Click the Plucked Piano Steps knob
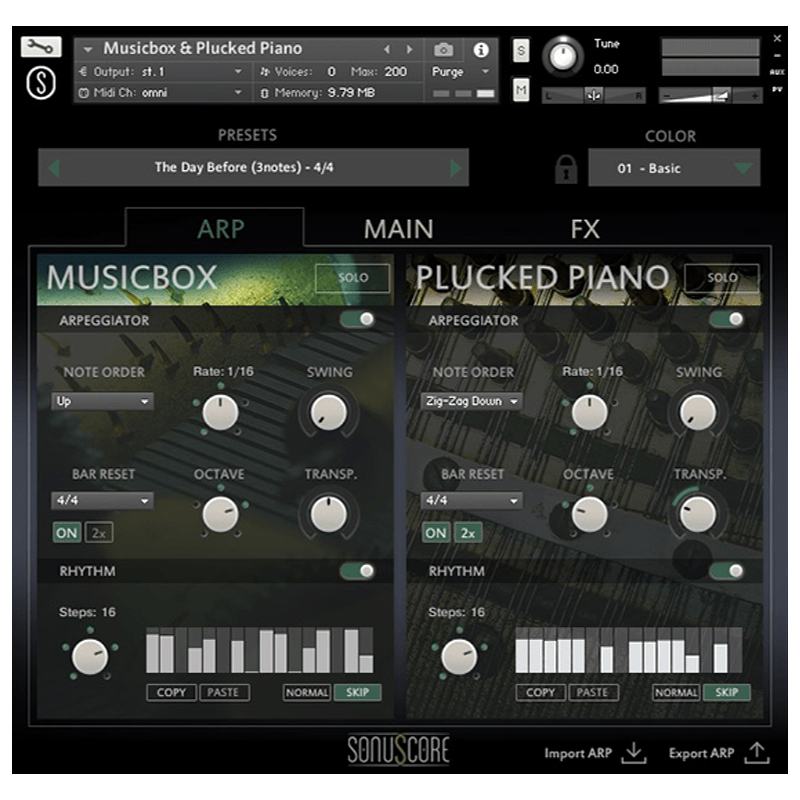Image resolution: width=800 pixels, height=800 pixels. click(x=459, y=657)
